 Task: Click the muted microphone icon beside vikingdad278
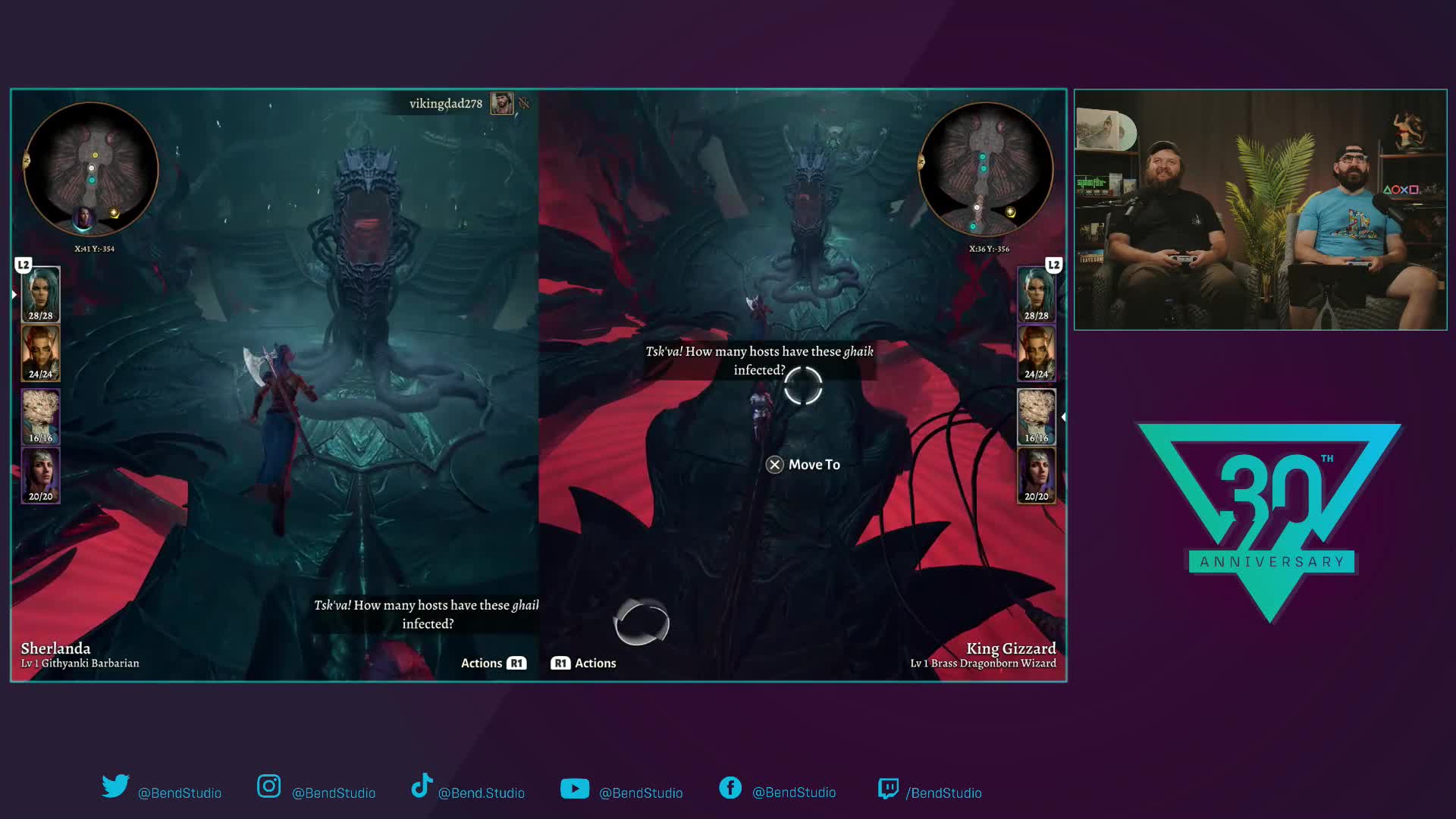(x=524, y=103)
